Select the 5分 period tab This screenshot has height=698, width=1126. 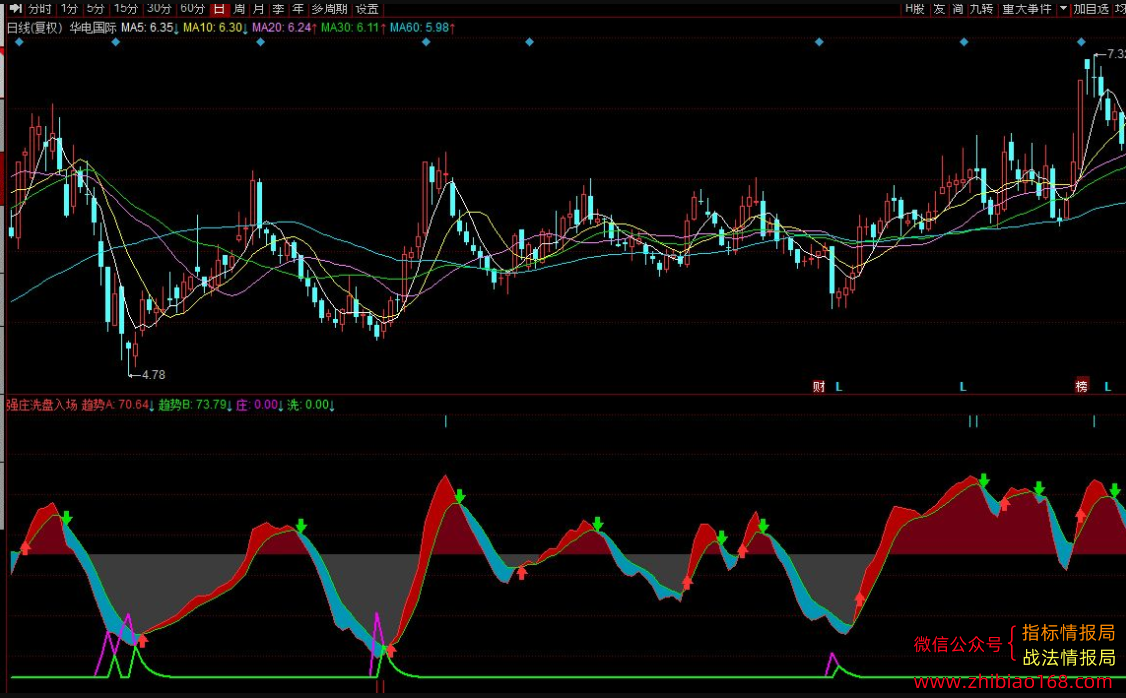[x=96, y=9]
